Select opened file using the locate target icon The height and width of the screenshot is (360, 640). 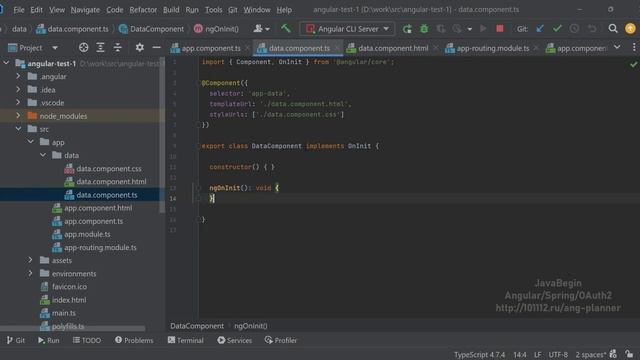(83, 48)
